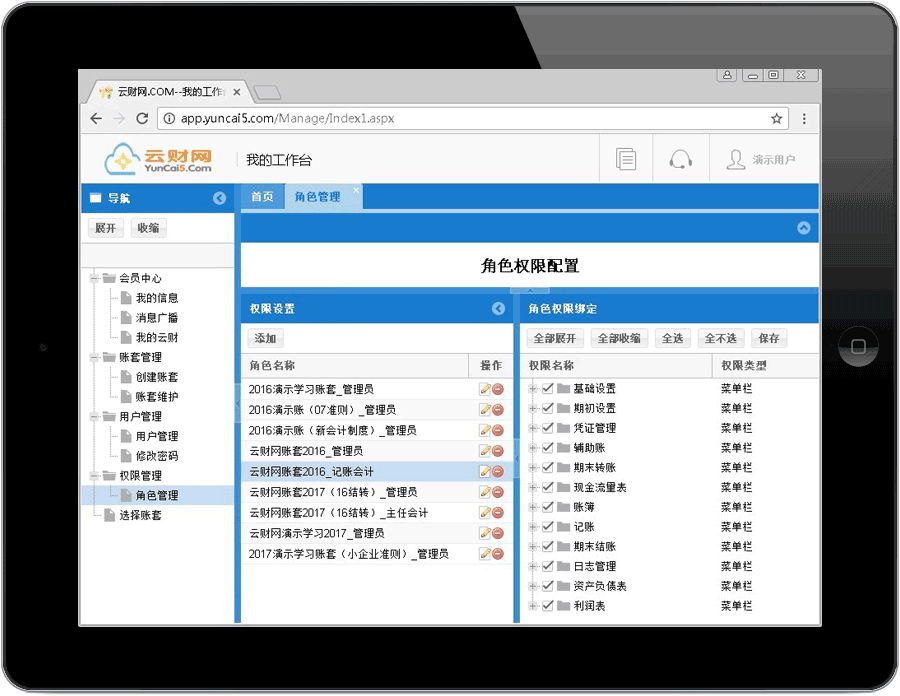Switch to the 首页 tab
Screen dimensions: 900x696
tap(262, 197)
